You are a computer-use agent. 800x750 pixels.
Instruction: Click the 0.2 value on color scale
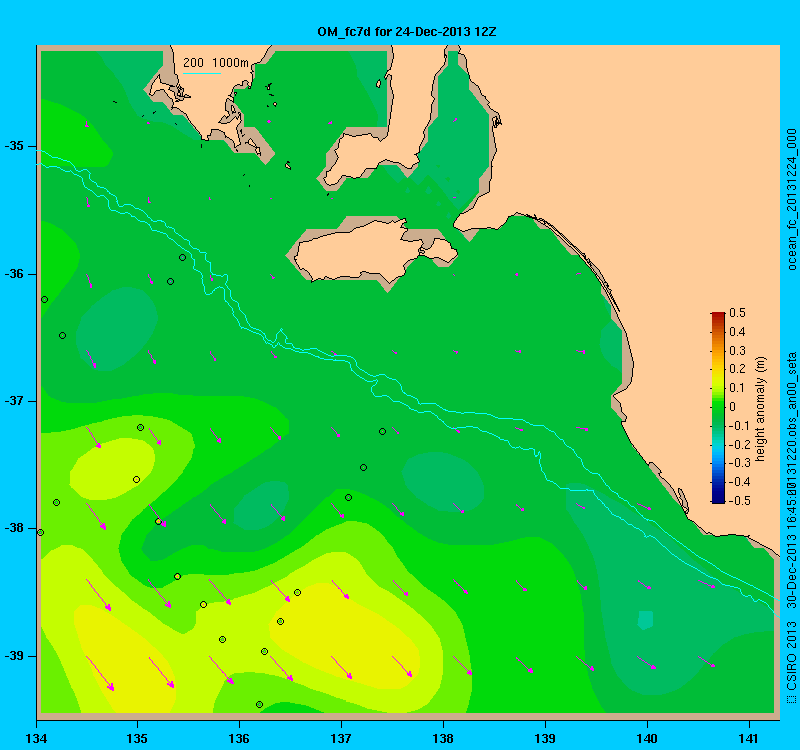coord(737,369)
